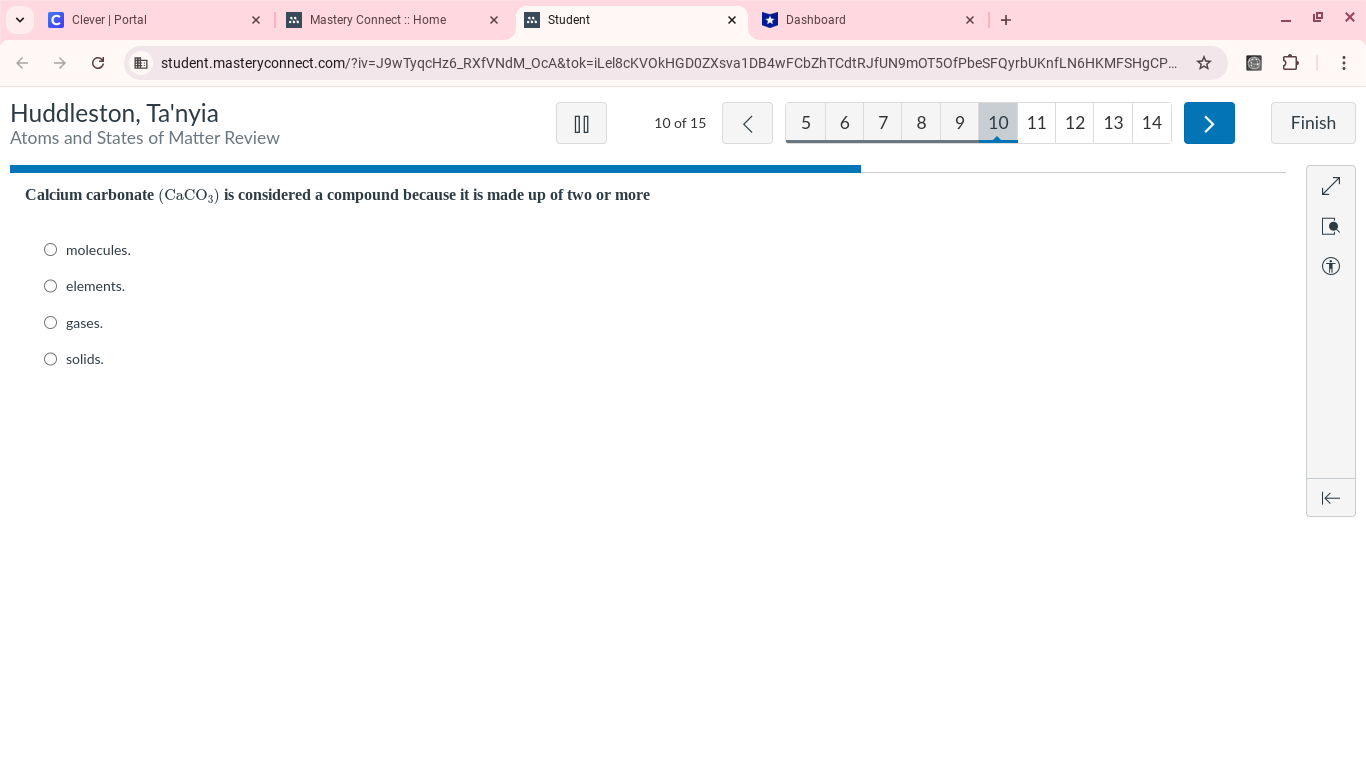Click the address bar URL field
1366x768 pixels.
(x=668, y=63)
